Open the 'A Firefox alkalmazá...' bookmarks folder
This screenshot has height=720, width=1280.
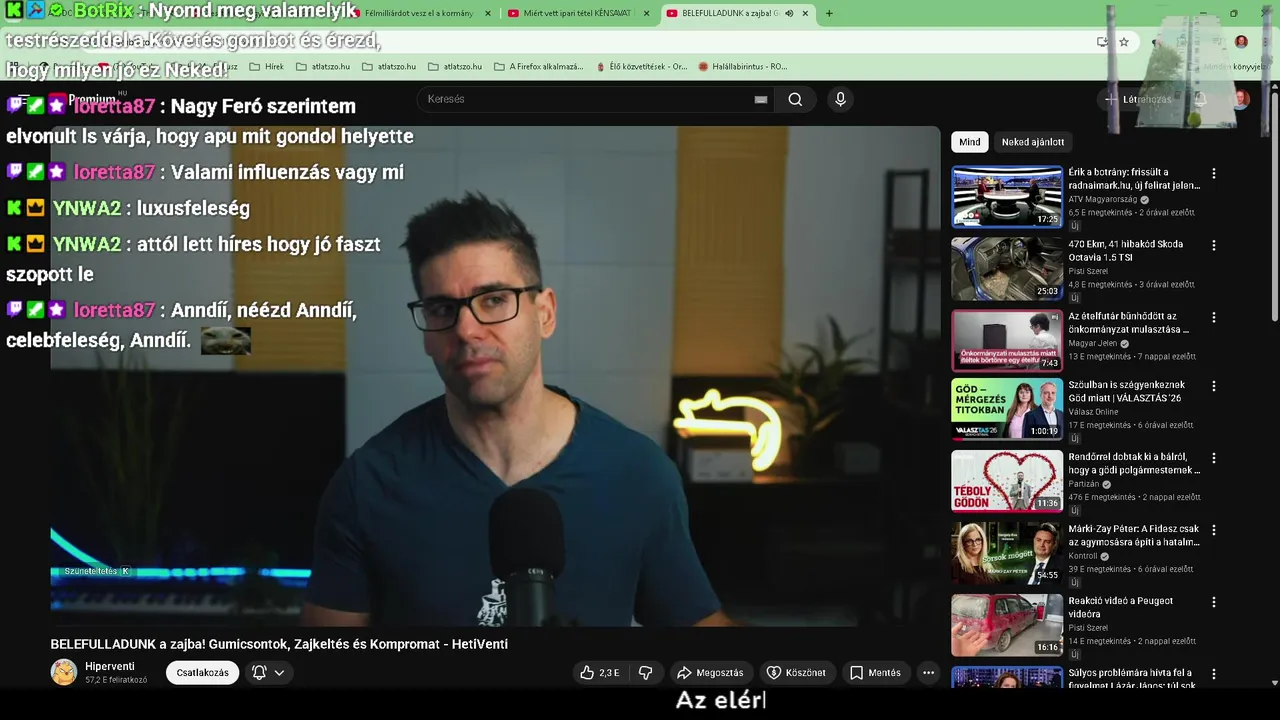click(x=538, y=67)
